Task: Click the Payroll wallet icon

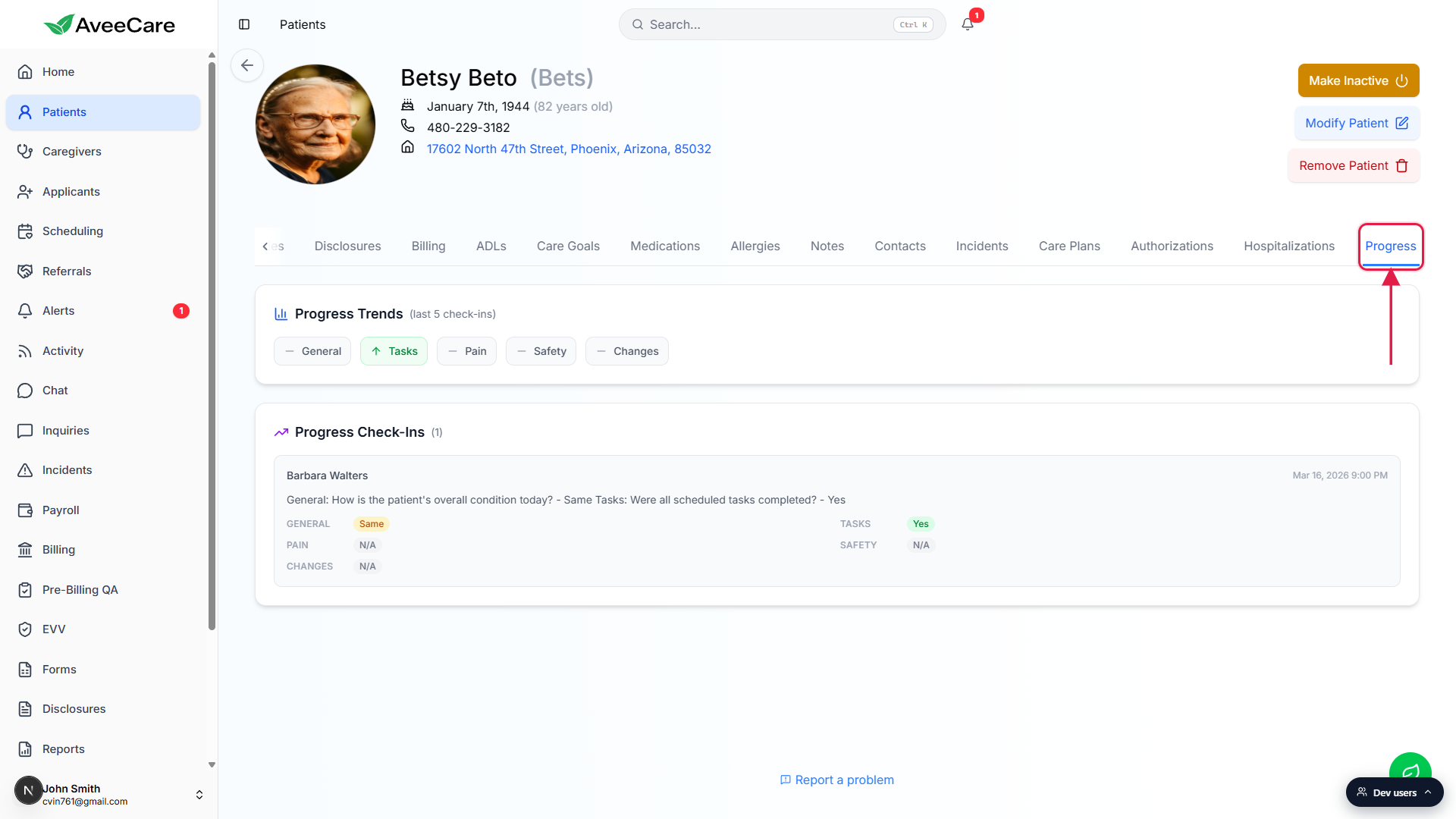Action: point(25,510)
